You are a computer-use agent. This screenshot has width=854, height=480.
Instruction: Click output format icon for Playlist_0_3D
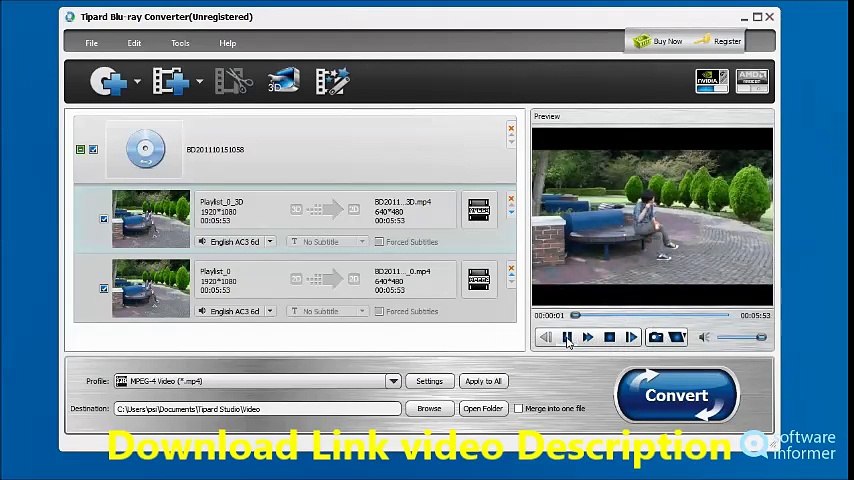[x=479, y=210]
